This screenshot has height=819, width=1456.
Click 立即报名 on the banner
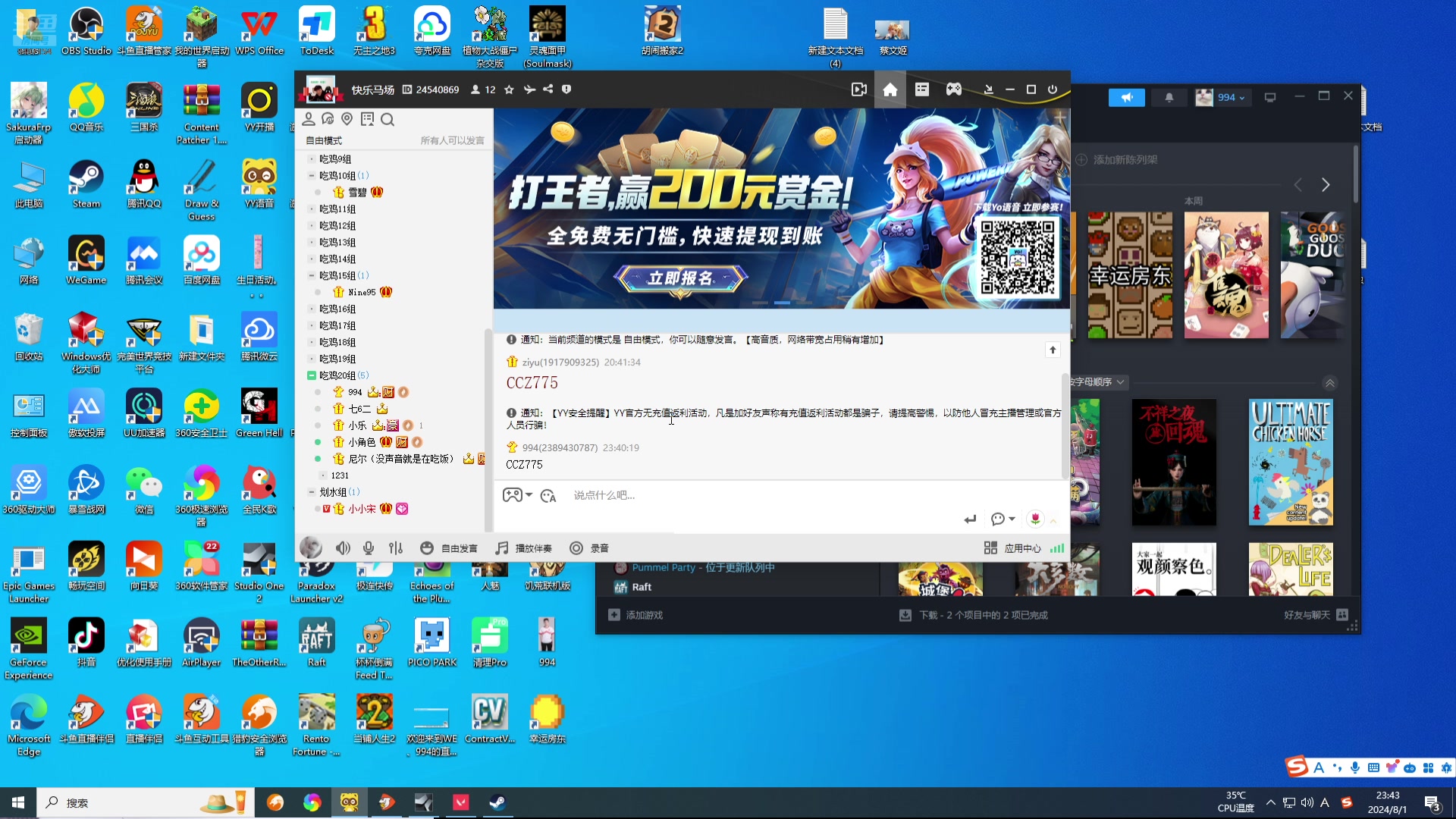click(680, 278)
